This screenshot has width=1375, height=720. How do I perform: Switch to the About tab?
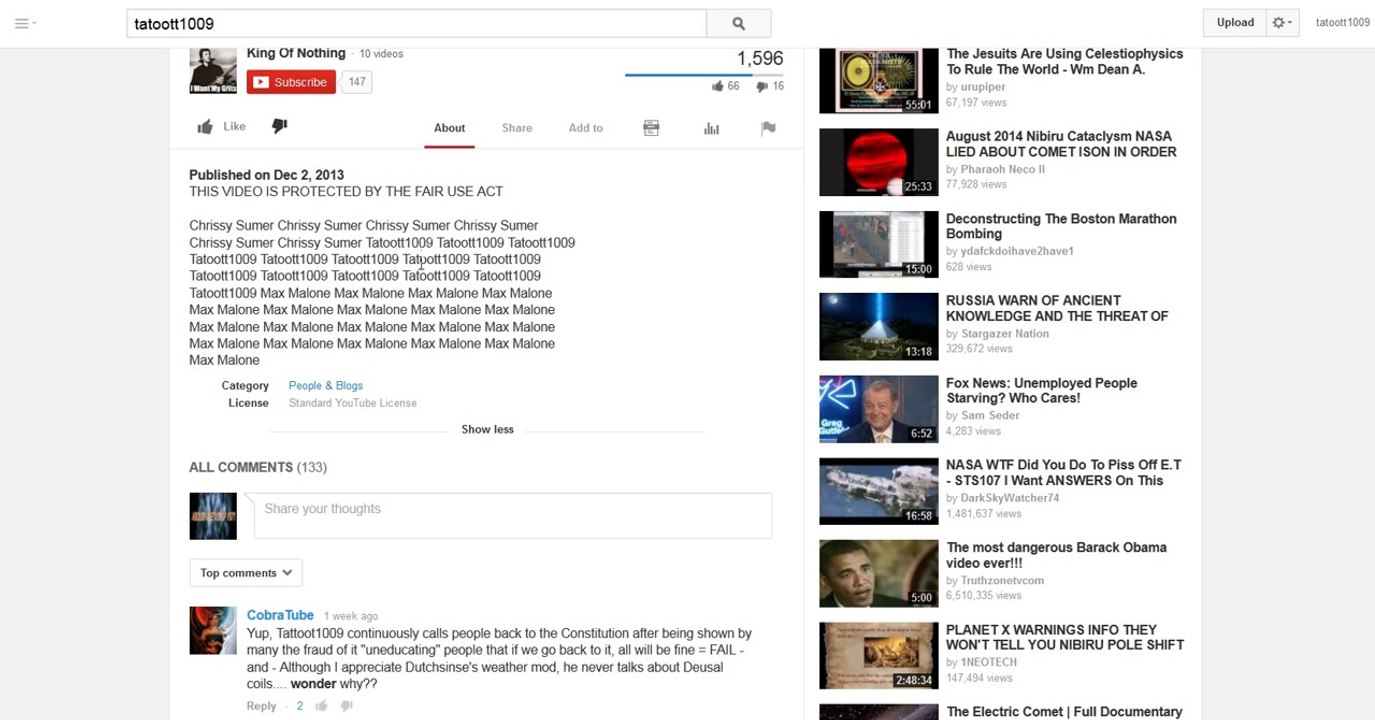click(449, 128)
